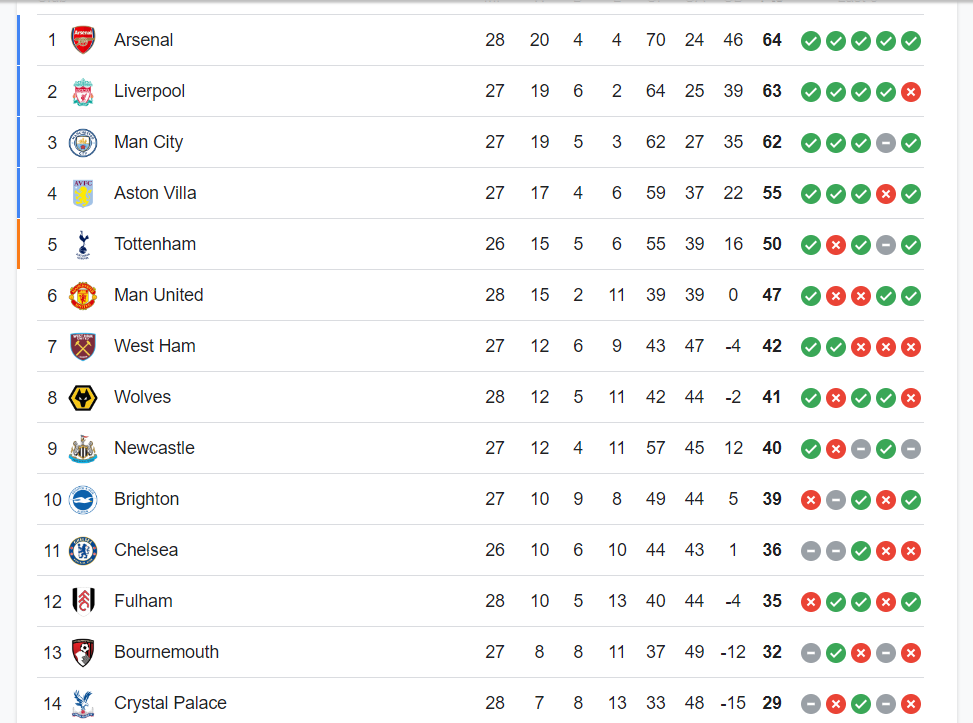Click Aston Villa's red loss indicator

[886, 194]
